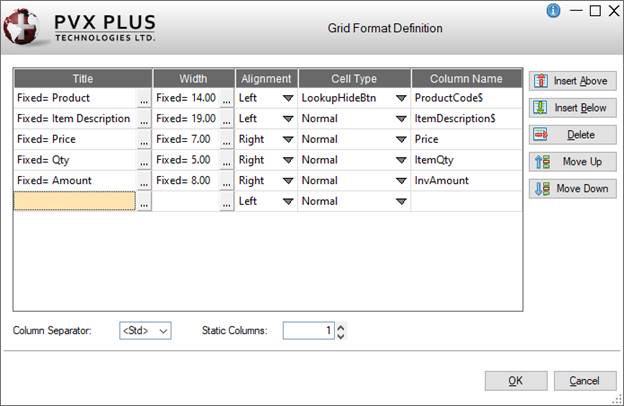Click the Insert Below button

tap(573, 108)
